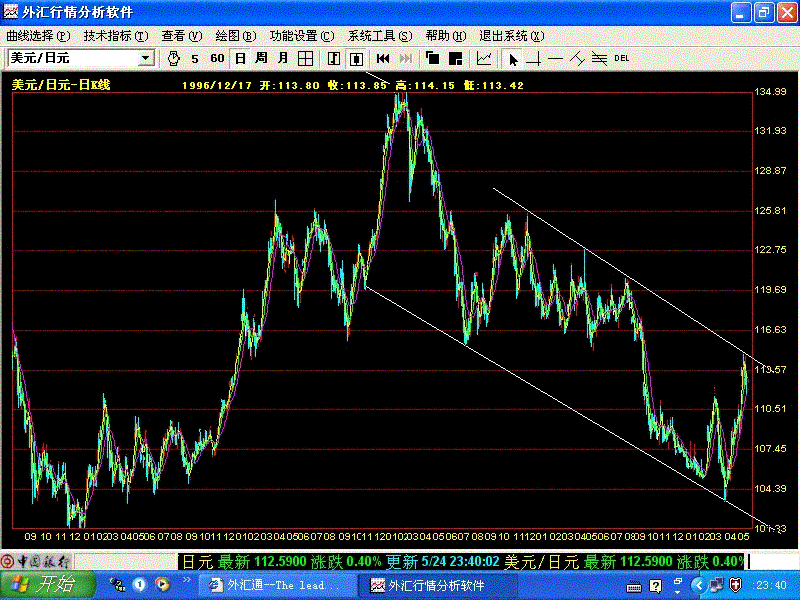The width and height of the screenshot is (800, 600).
Task: Open the 功能设置(C) menu
Action: tap(302, 36)
